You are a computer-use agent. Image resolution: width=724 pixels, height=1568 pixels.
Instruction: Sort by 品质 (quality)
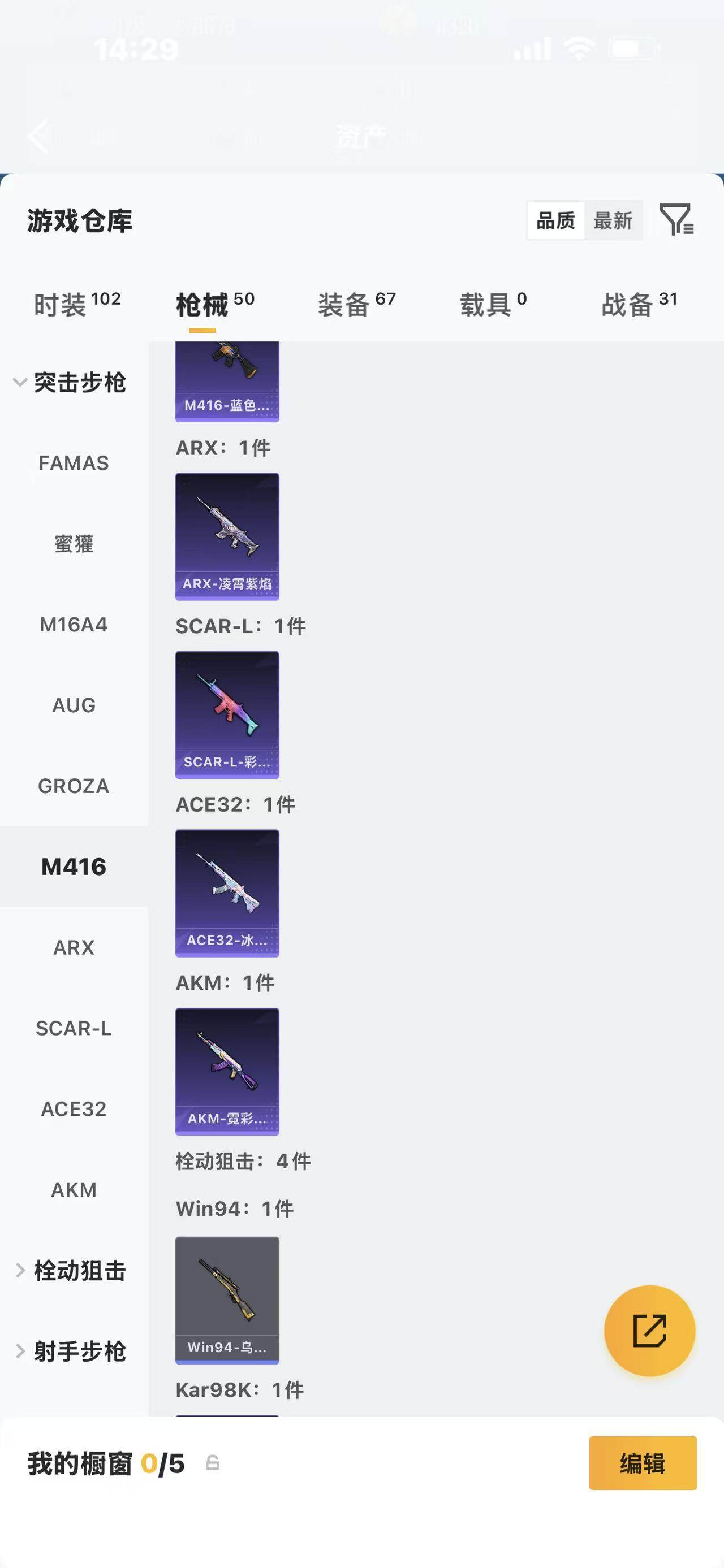[555, 220]
